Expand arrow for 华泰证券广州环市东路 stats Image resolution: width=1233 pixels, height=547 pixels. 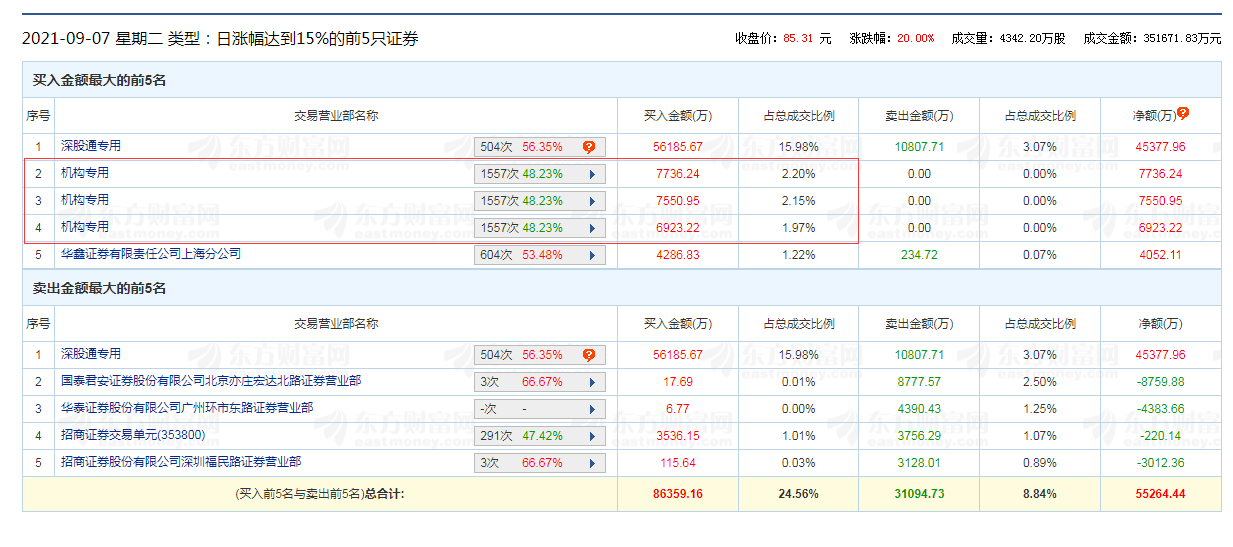(x=592, y=409)
